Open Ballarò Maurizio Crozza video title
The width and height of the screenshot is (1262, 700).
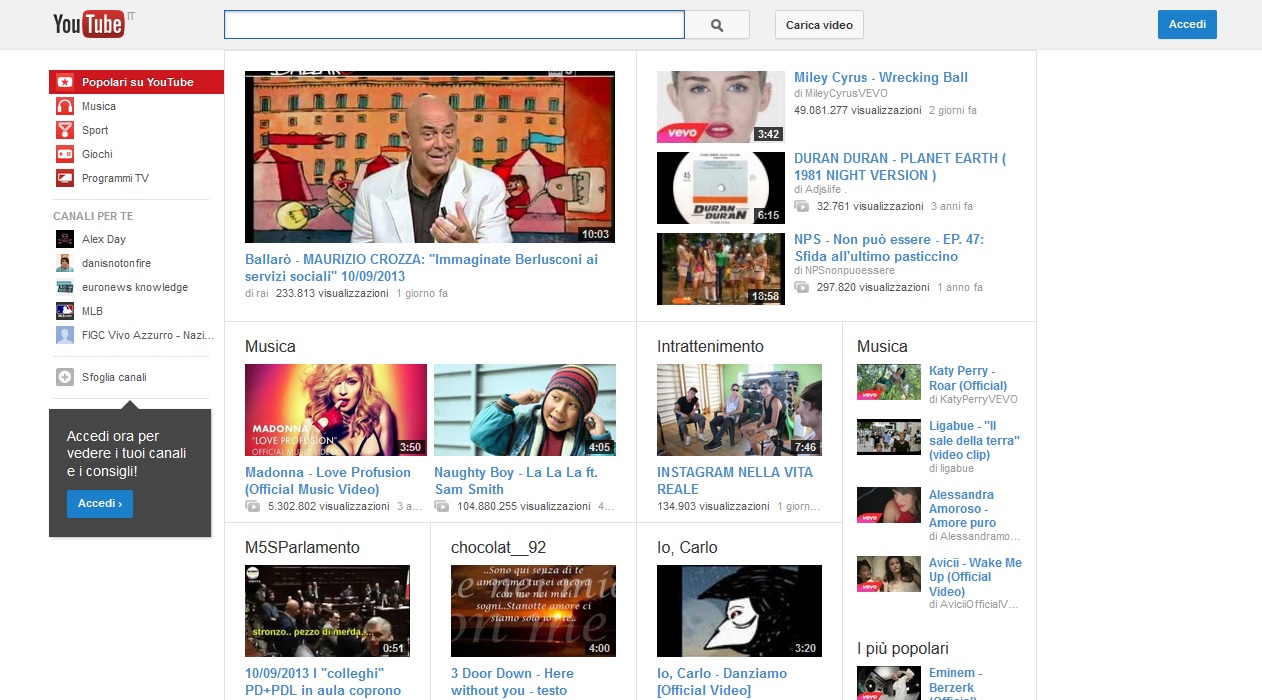pos(421,267)
